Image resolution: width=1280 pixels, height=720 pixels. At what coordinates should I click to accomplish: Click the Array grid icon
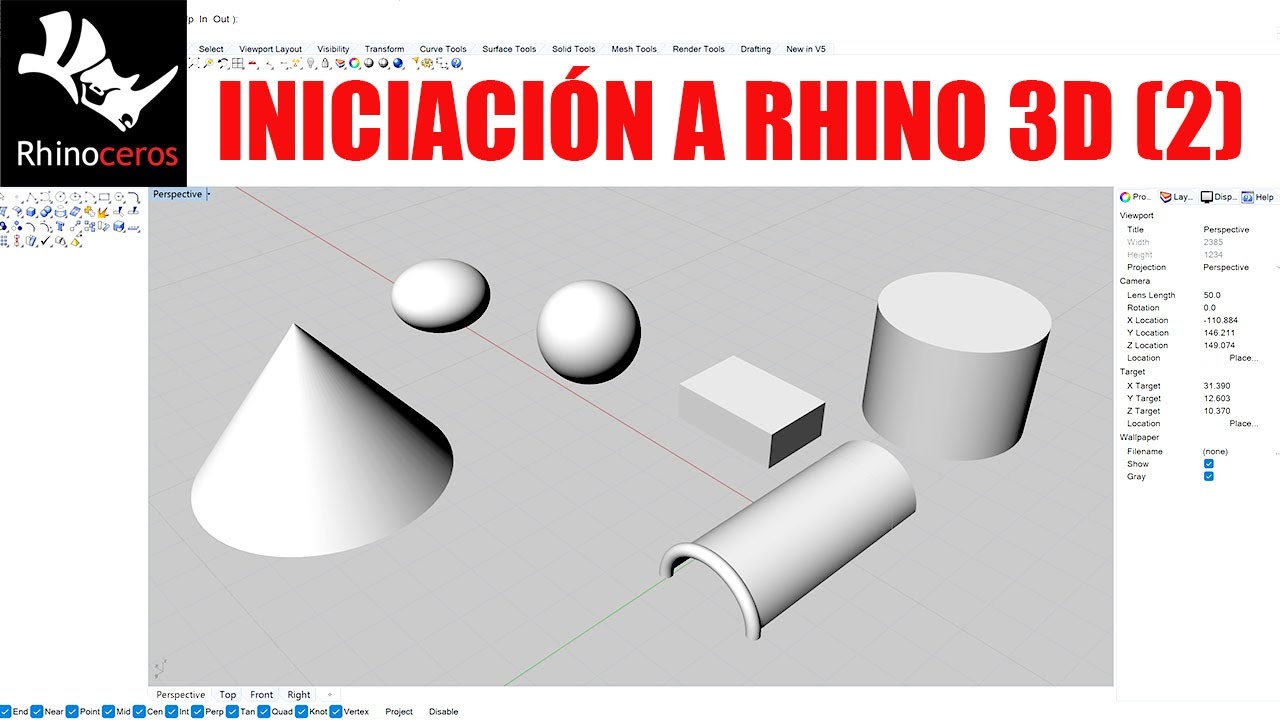(4, 241)
